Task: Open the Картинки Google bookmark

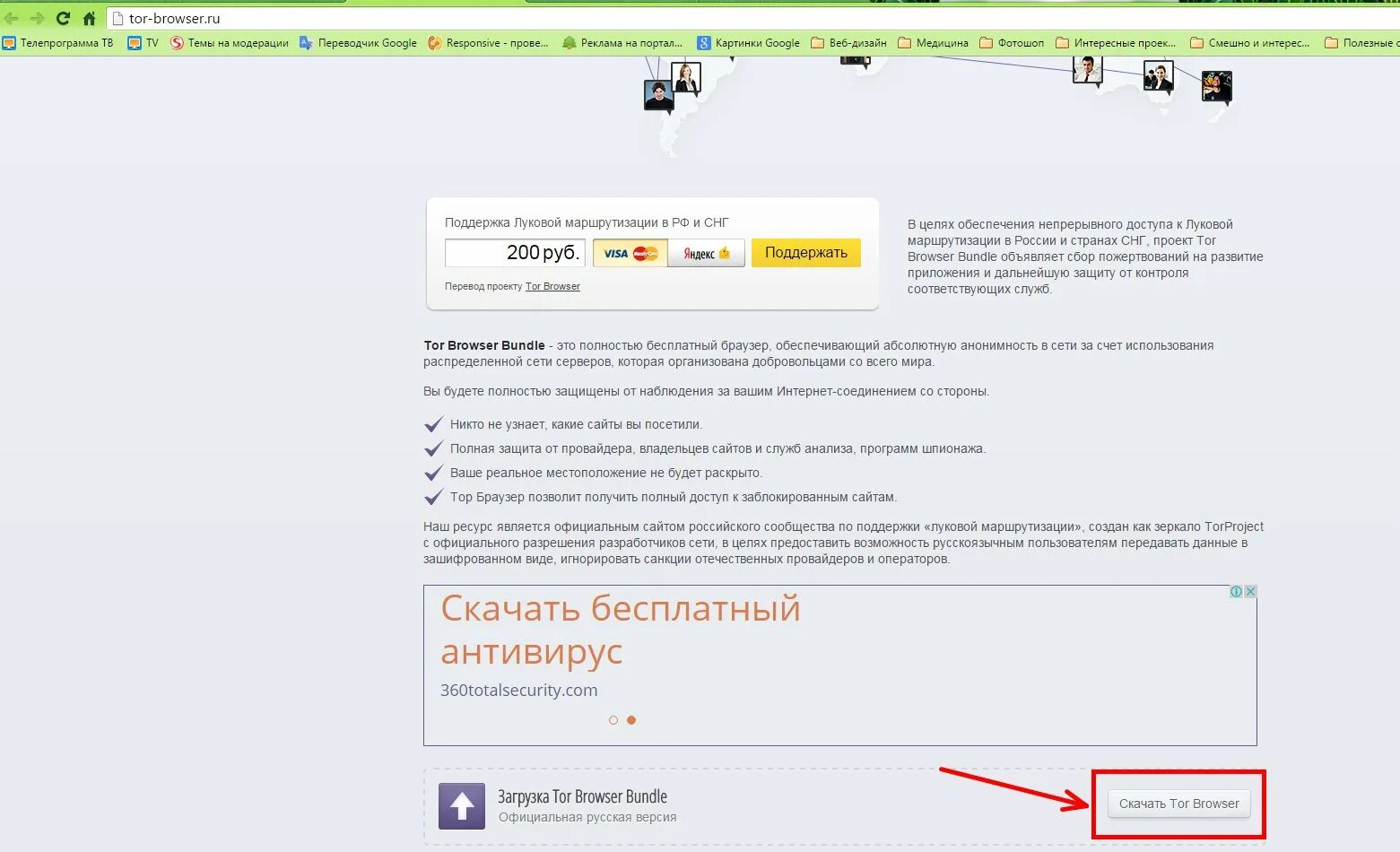Action: 748,42
